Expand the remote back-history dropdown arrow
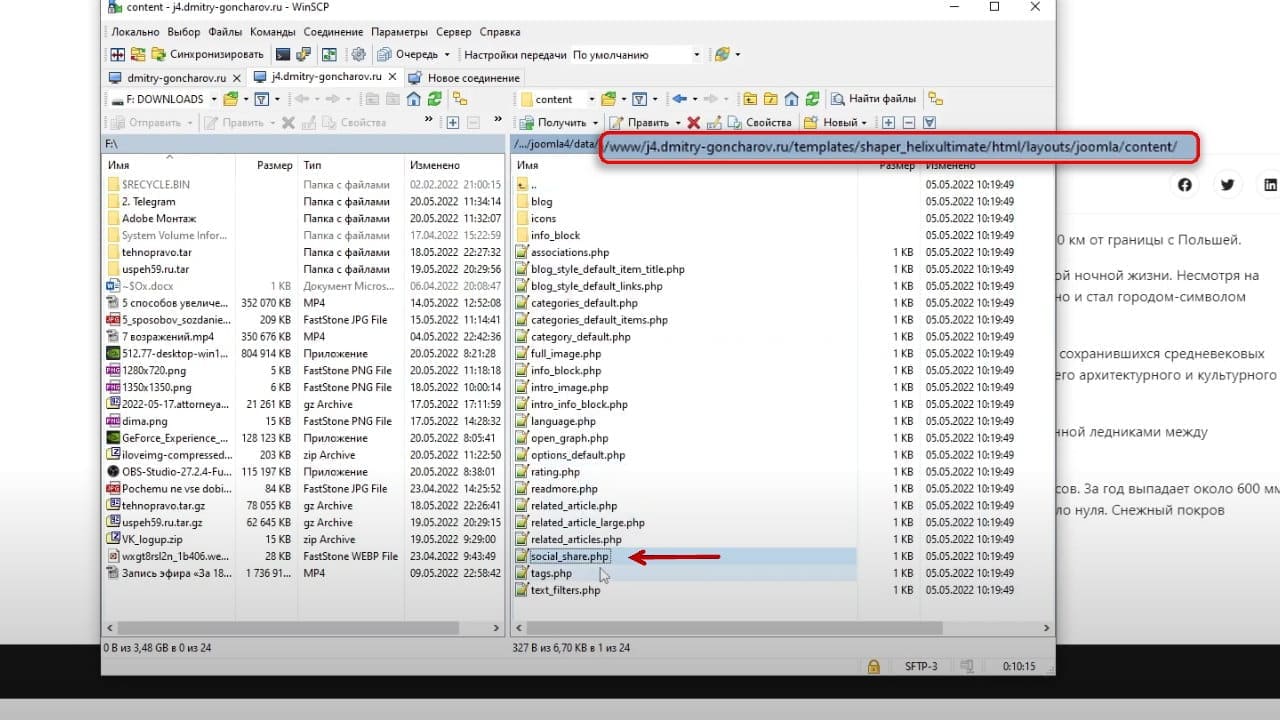The height and width of the screenshot is (720, 1280). pos(695,99)
